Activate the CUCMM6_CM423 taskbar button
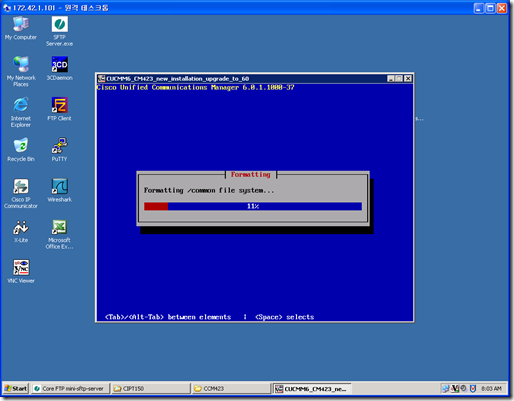 click(x=312, y=388)
